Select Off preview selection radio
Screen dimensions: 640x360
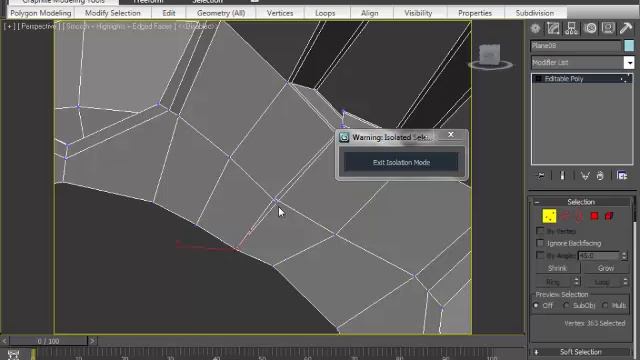coord(536,305)
